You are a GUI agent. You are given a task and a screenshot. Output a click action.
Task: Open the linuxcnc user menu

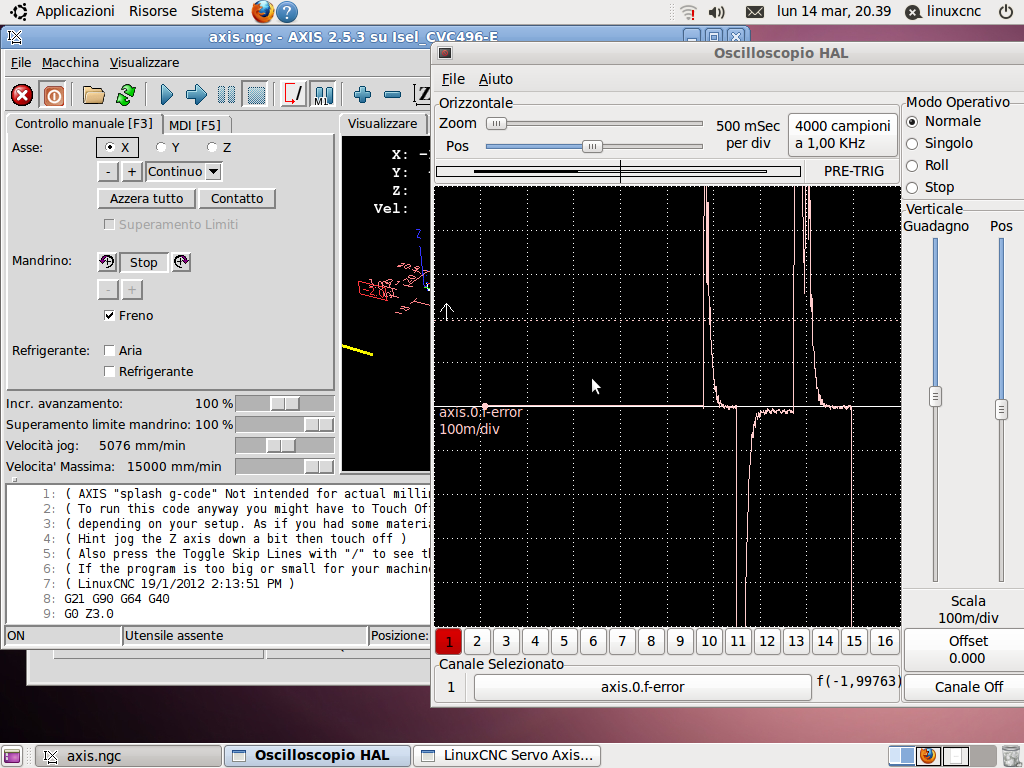click(944, 11)
